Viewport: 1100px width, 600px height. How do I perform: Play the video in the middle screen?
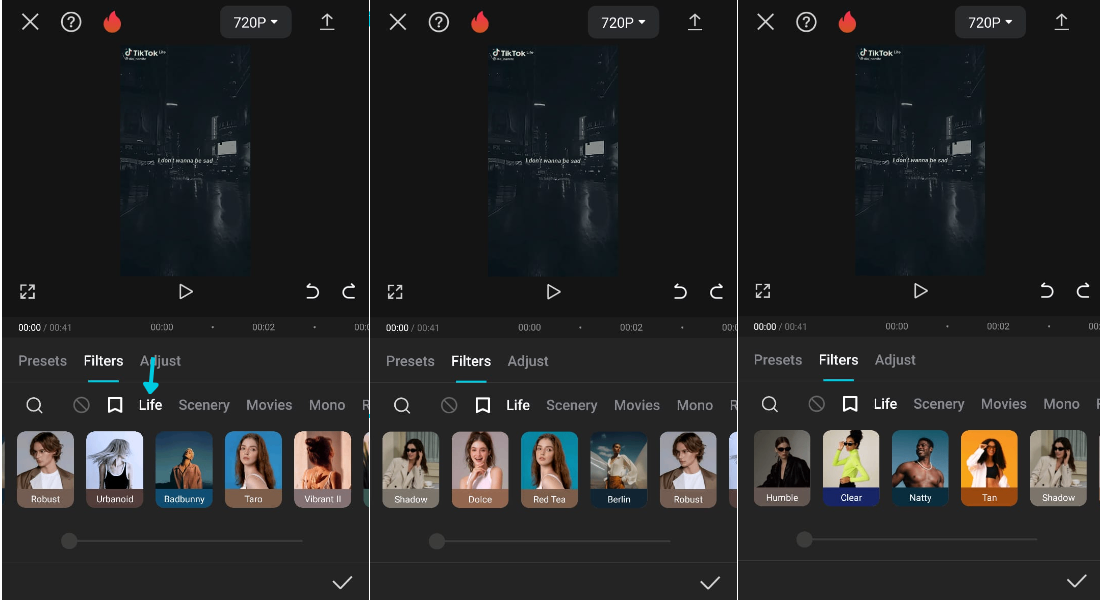tap(553, 291)
